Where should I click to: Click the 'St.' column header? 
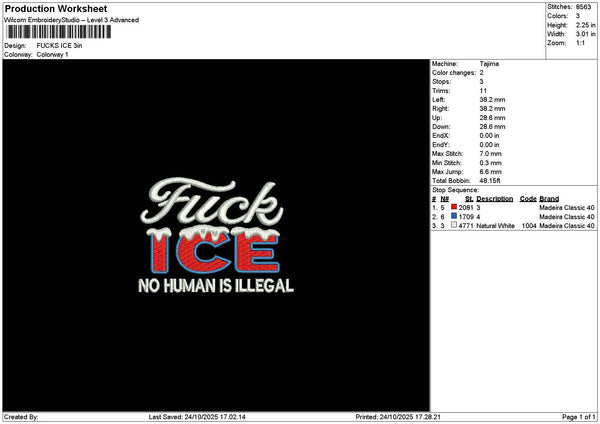click(x=469, y=199)
